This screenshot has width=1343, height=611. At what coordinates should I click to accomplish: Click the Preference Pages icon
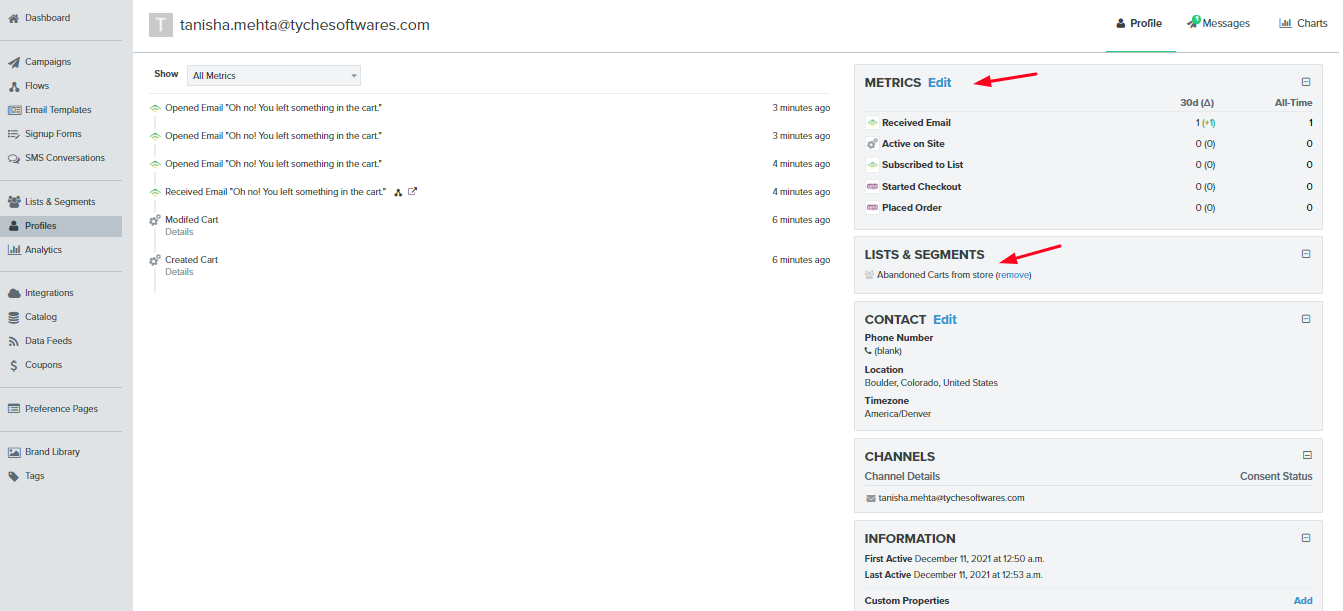[14, 409]
